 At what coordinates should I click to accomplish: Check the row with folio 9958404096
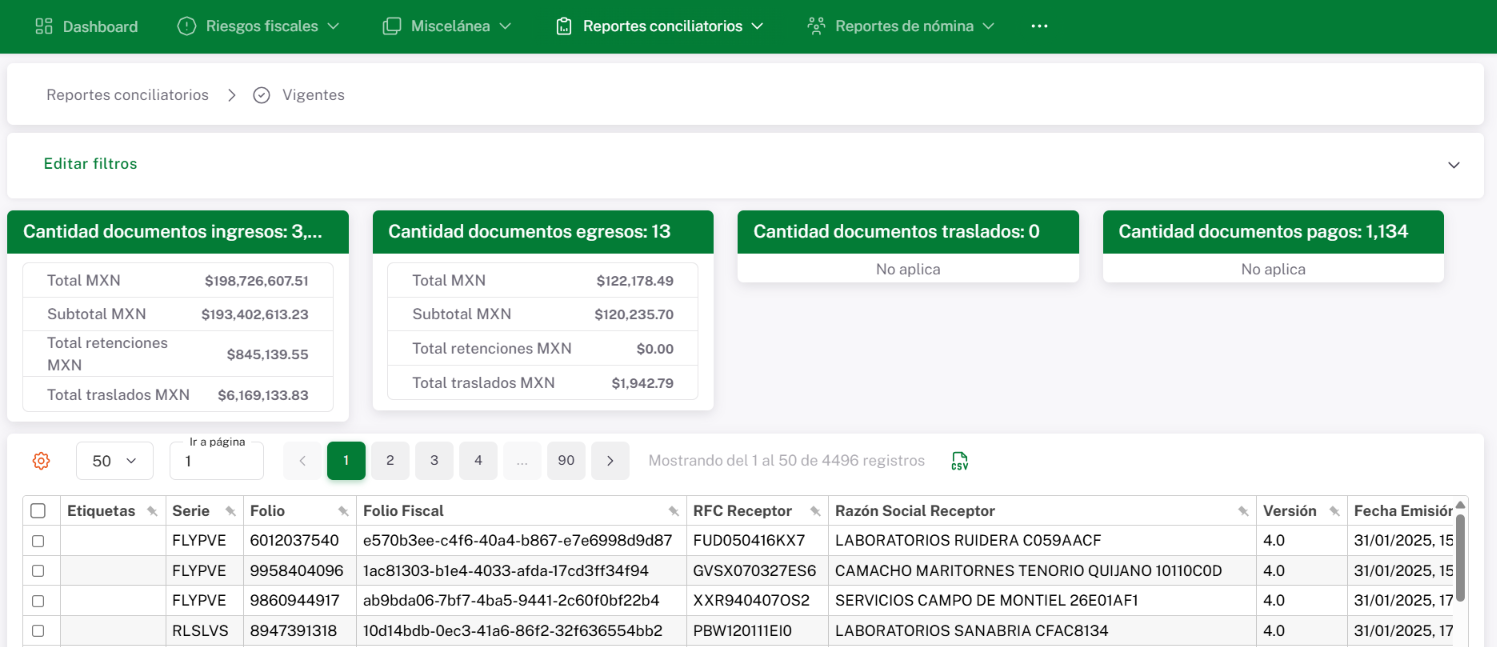point(38,571)
